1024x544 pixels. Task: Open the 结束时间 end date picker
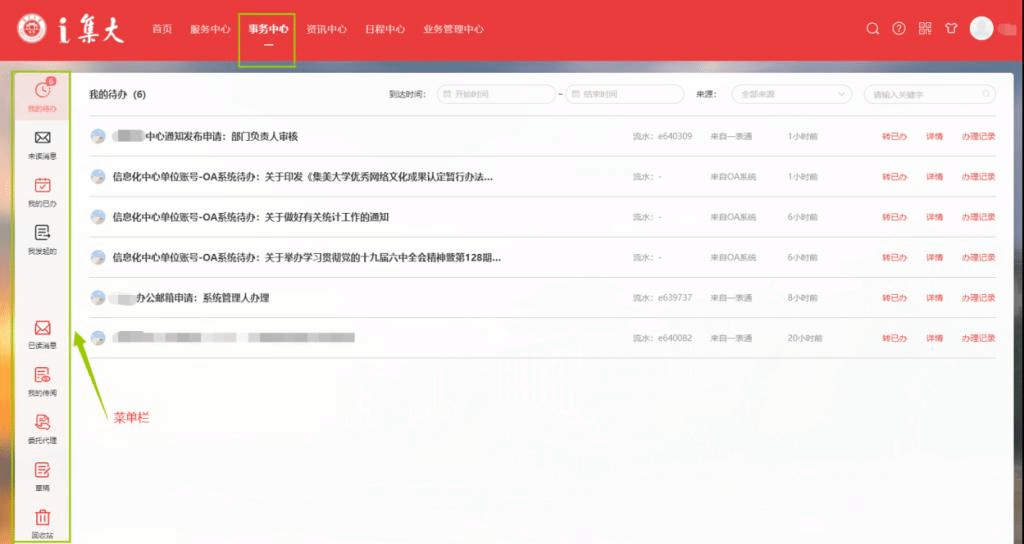pyautogui.click(x=624, y=94)
